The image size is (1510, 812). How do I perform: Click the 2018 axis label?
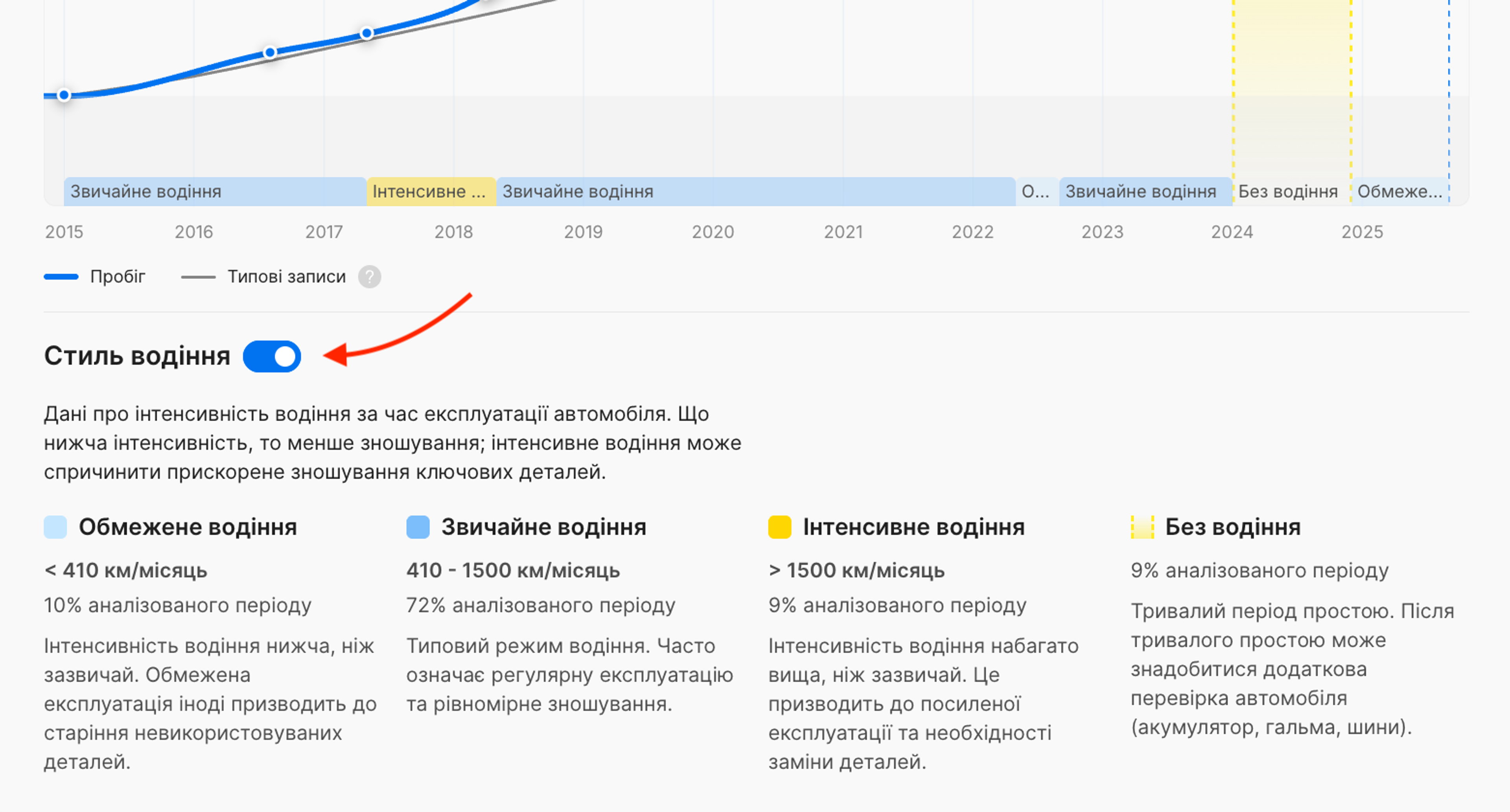pos(454,232)
